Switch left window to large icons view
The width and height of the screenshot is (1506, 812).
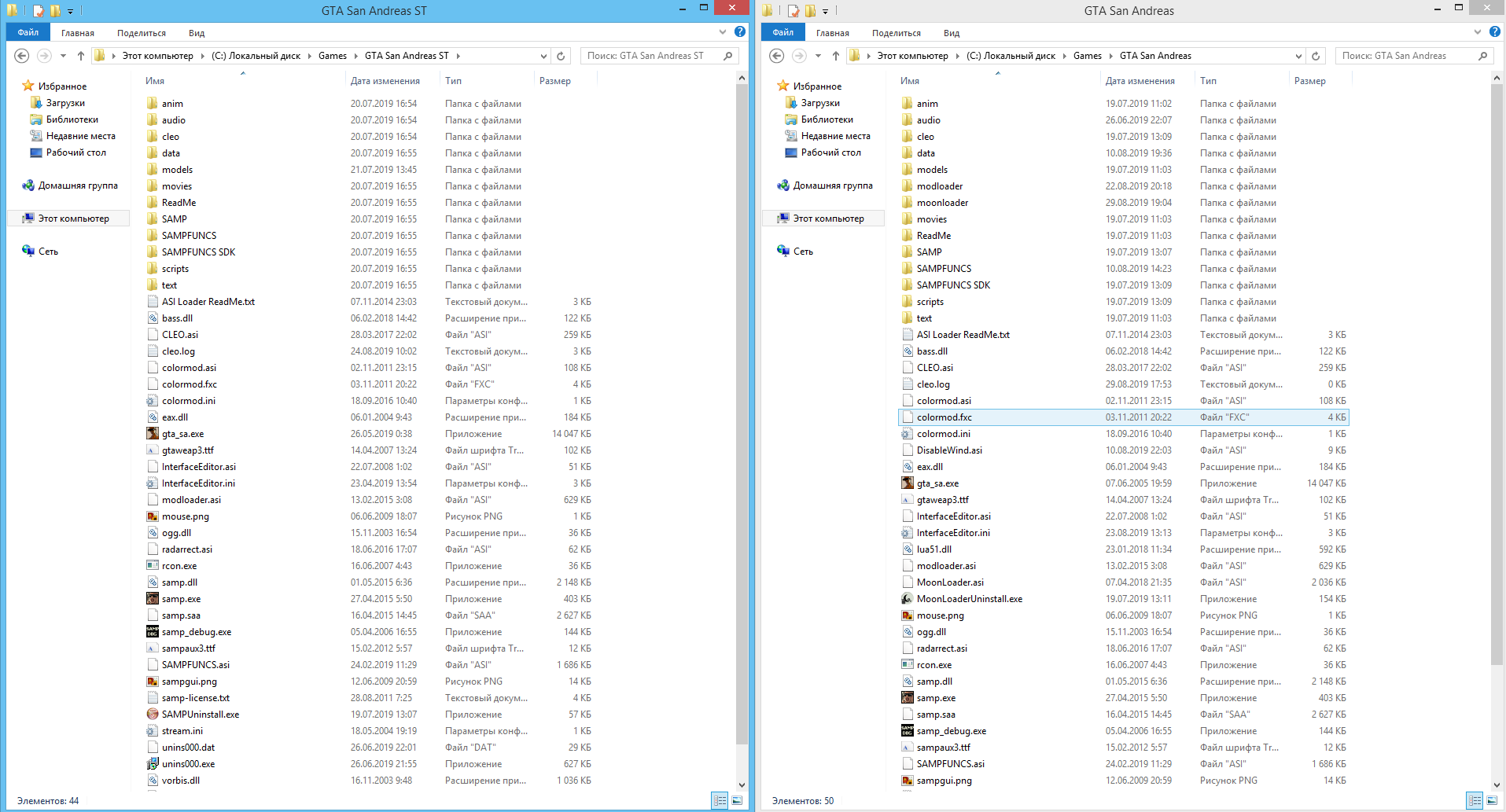pyautogui.click(x=737, y=800)
